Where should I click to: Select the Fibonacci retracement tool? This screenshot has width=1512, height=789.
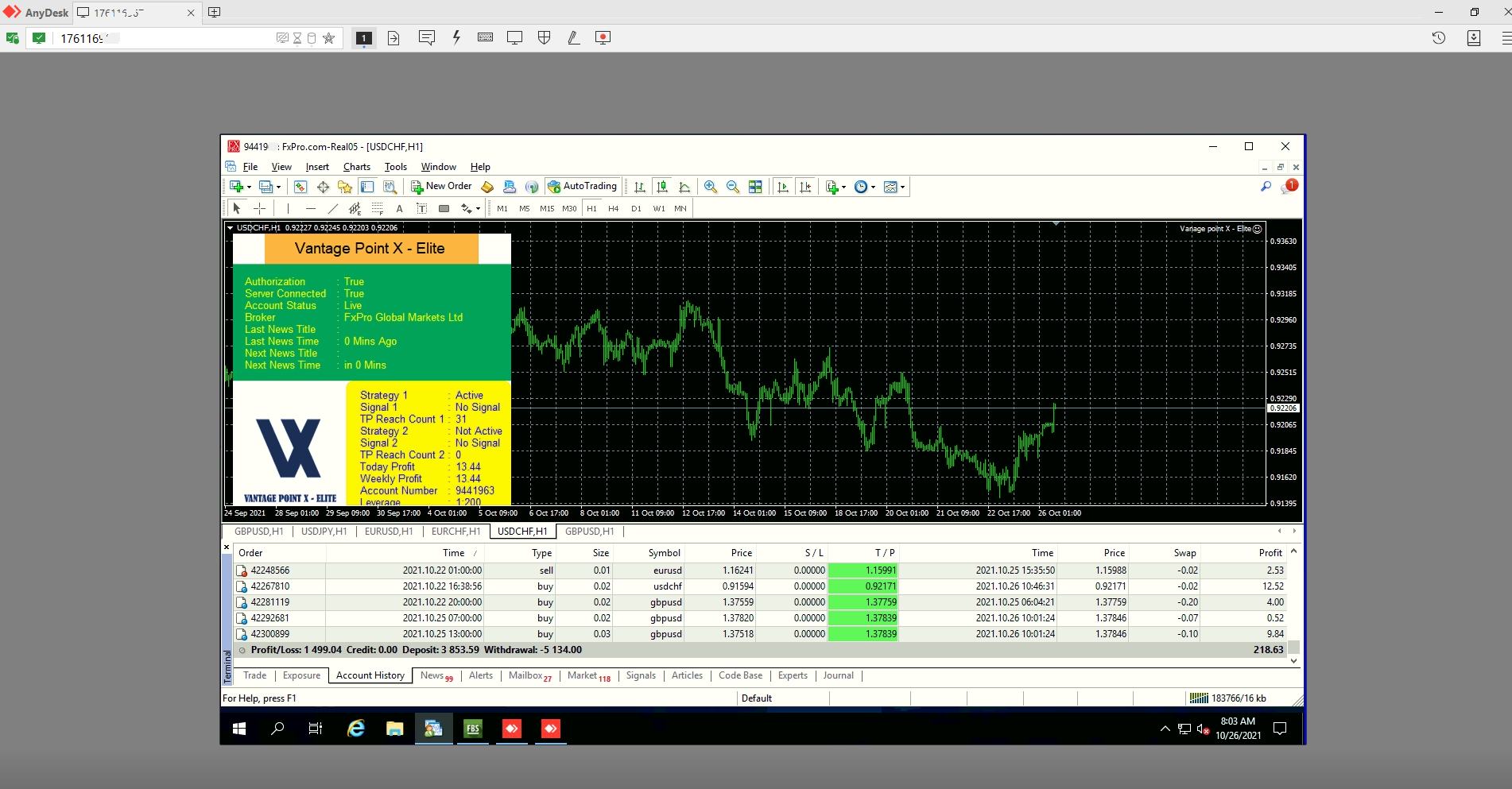[x=377, y=208]
